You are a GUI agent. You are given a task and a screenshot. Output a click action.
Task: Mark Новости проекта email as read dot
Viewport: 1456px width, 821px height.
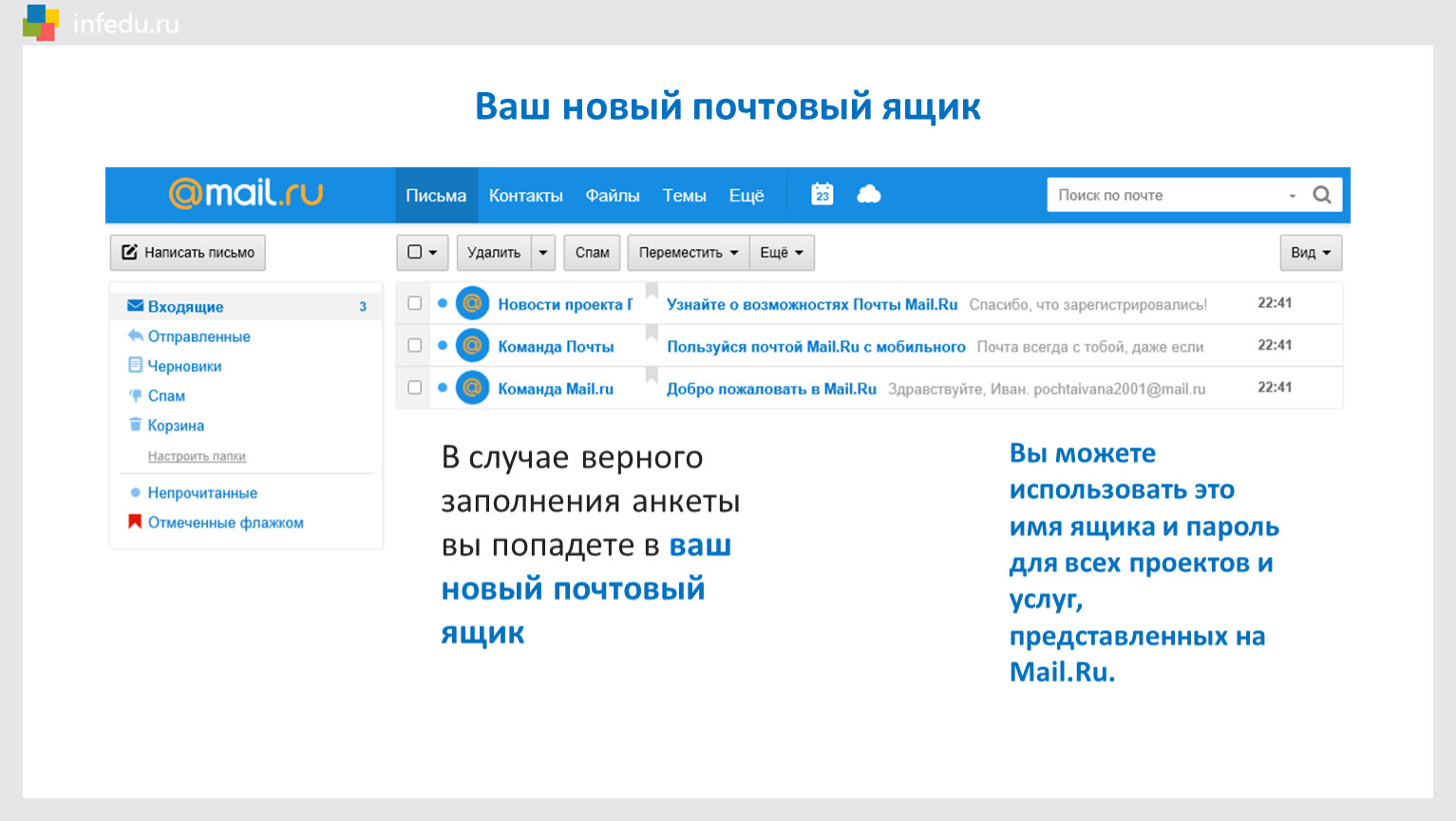(443, 303)
